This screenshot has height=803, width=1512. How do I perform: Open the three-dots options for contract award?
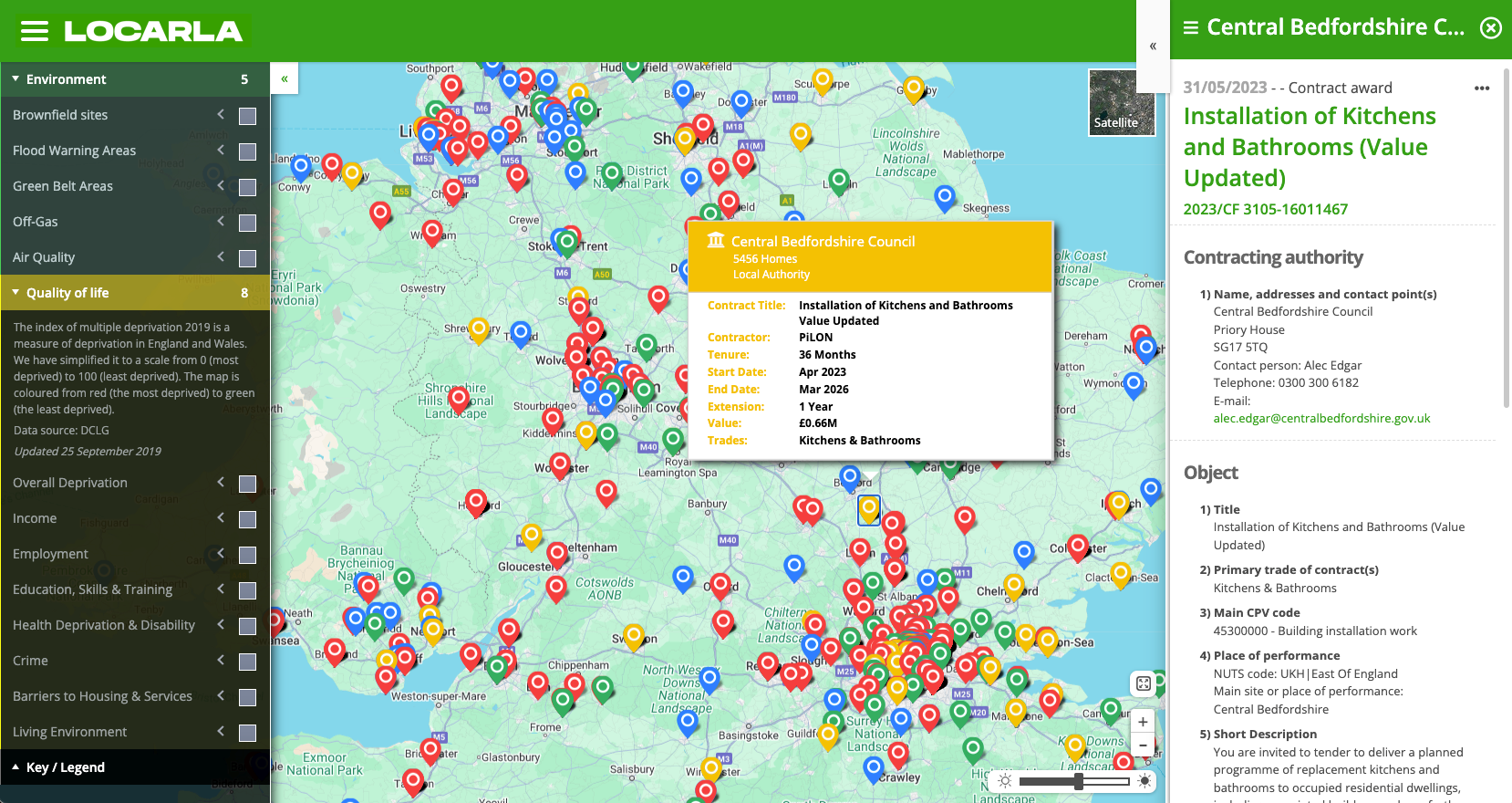click(x=1482, y=89)
